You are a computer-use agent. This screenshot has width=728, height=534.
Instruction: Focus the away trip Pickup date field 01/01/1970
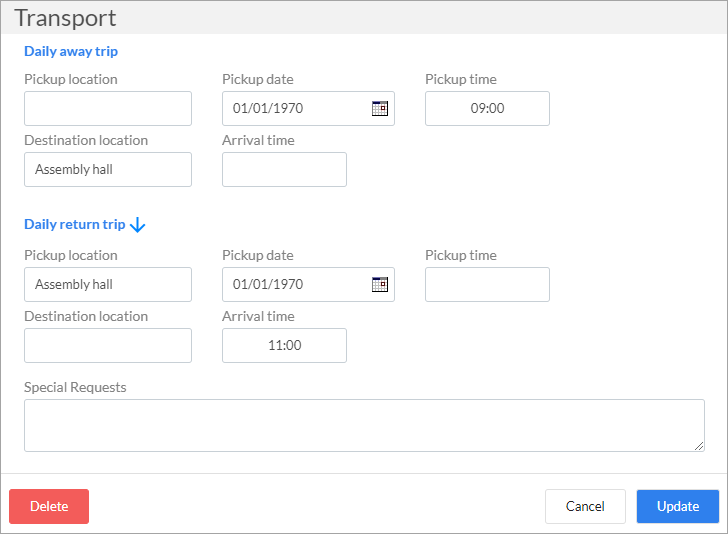[308, 108]
